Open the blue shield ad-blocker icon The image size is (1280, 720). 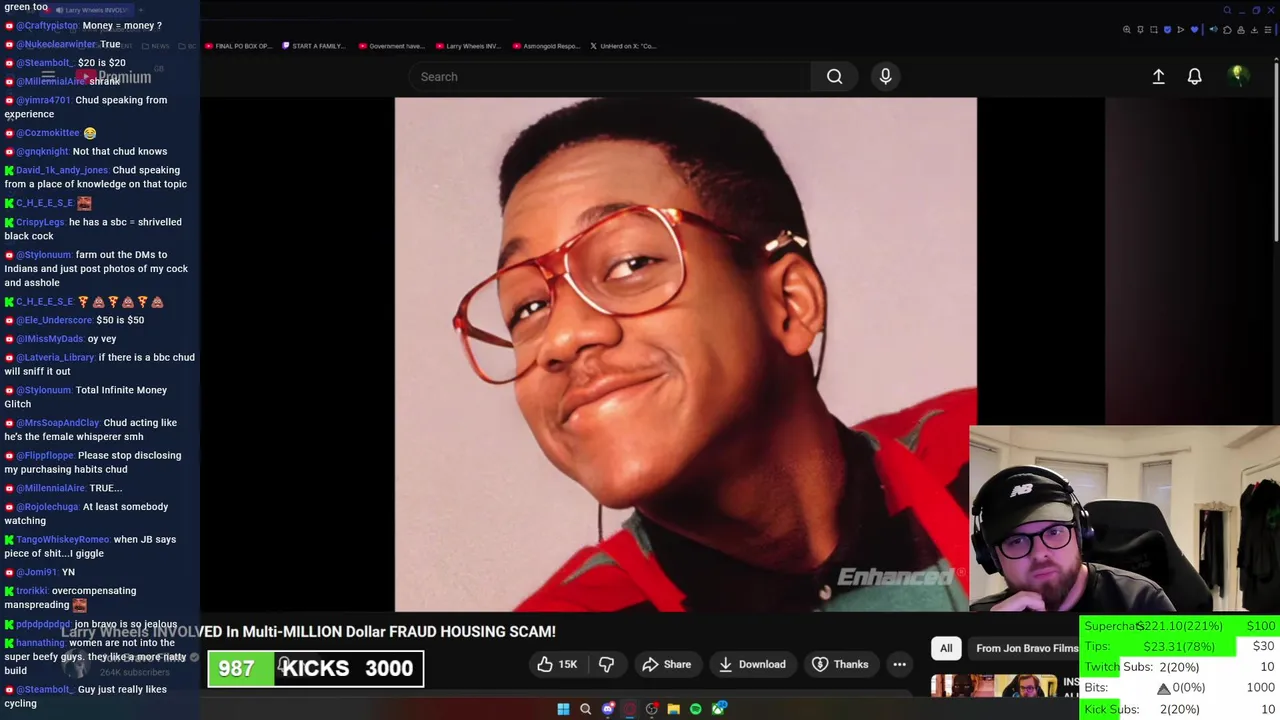(x=1167, y=30)
